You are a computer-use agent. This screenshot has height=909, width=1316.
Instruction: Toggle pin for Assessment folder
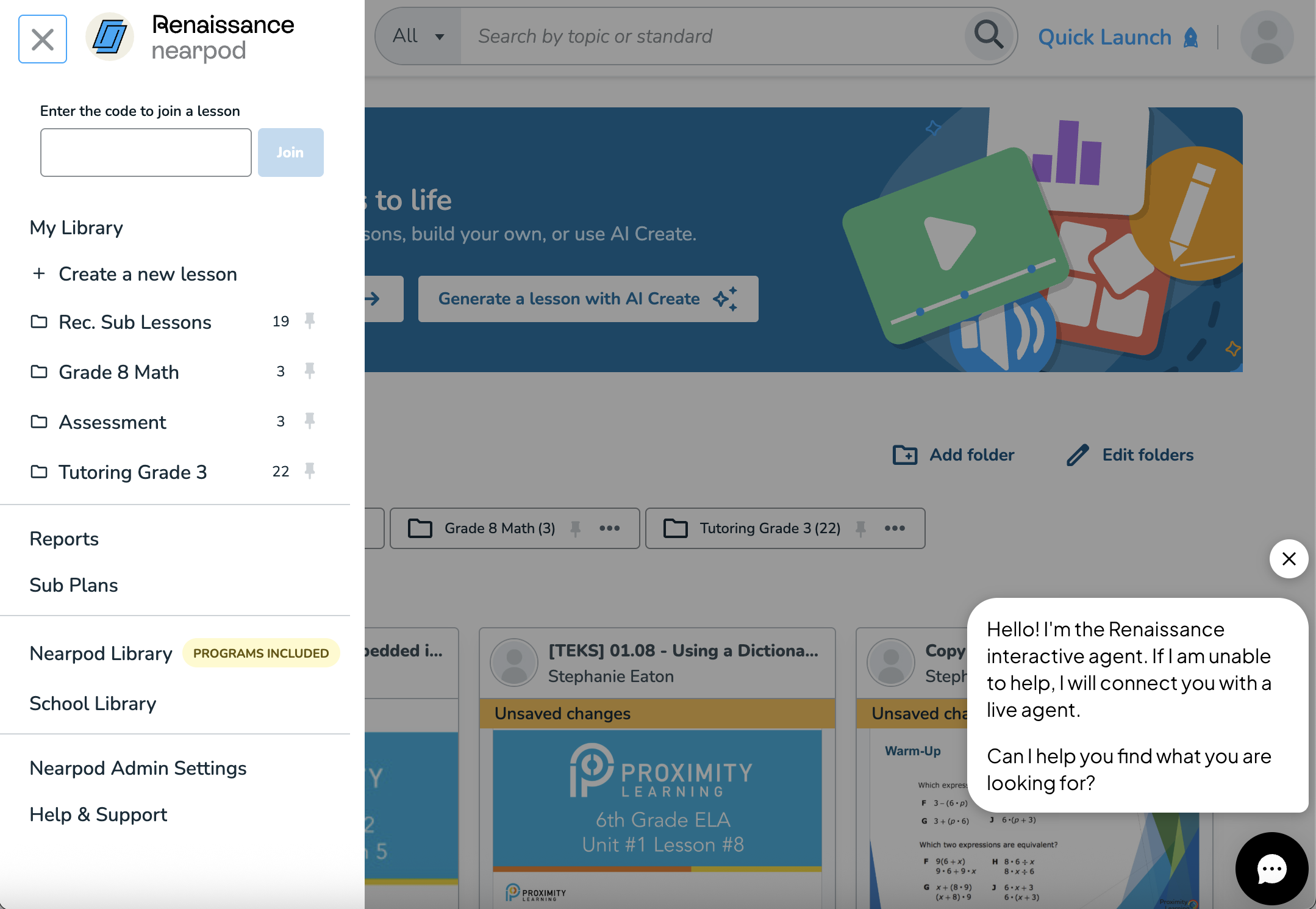(x=310, y=420)
